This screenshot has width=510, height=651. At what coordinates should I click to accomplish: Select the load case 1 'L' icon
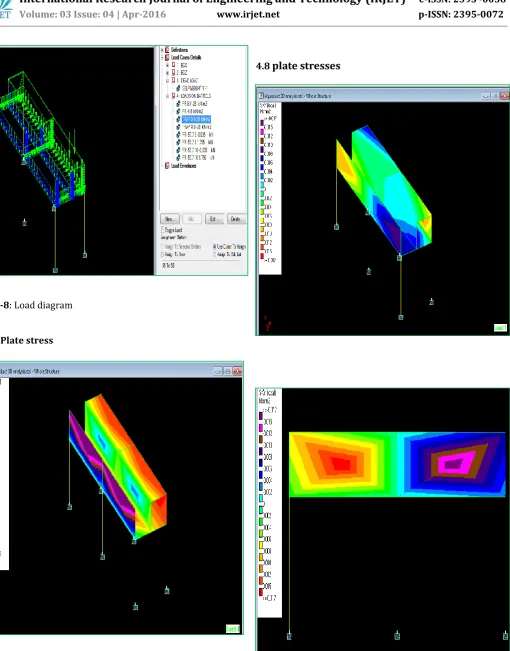point(173,65)
